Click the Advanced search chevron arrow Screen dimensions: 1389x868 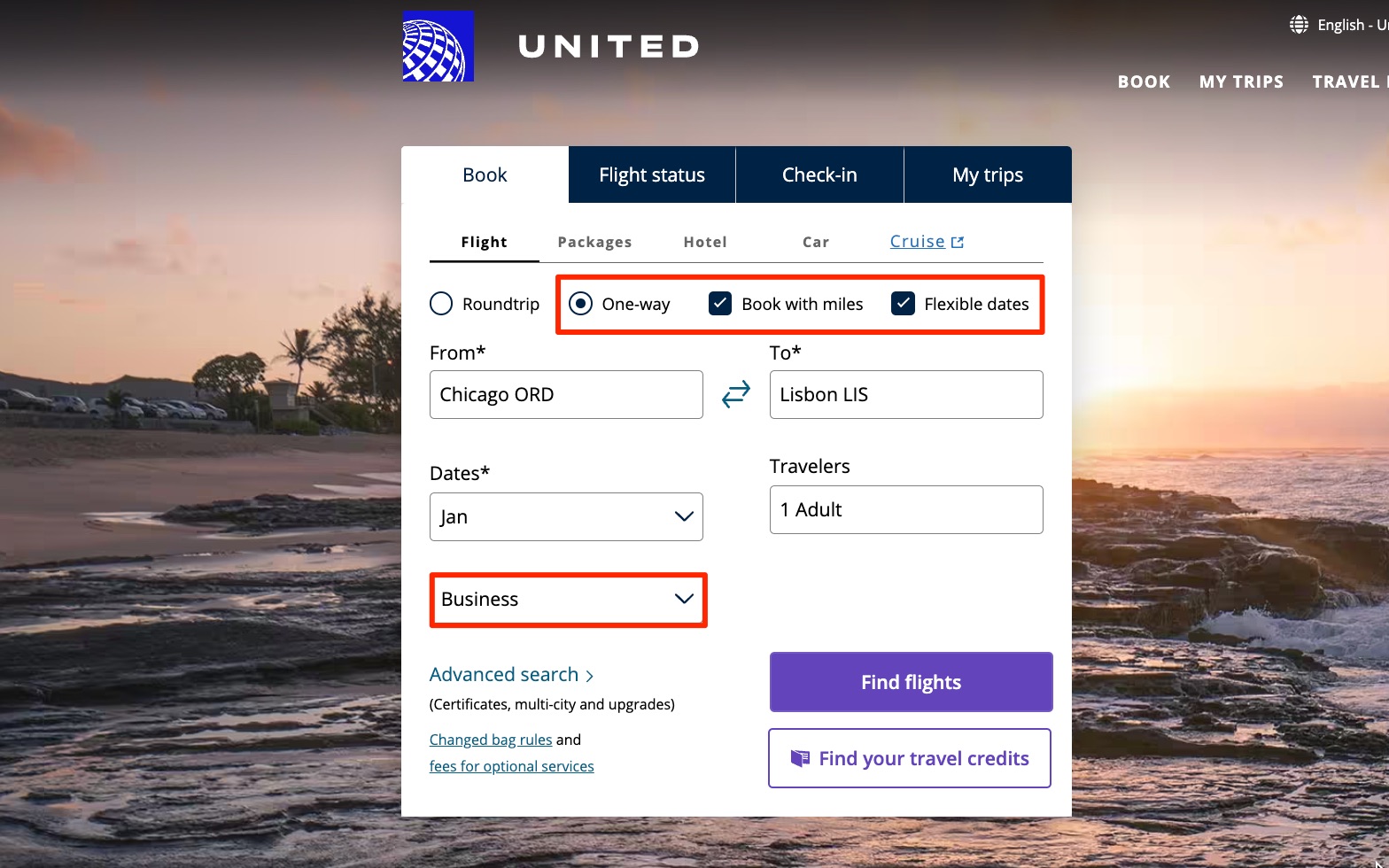[x=590, y=675]
